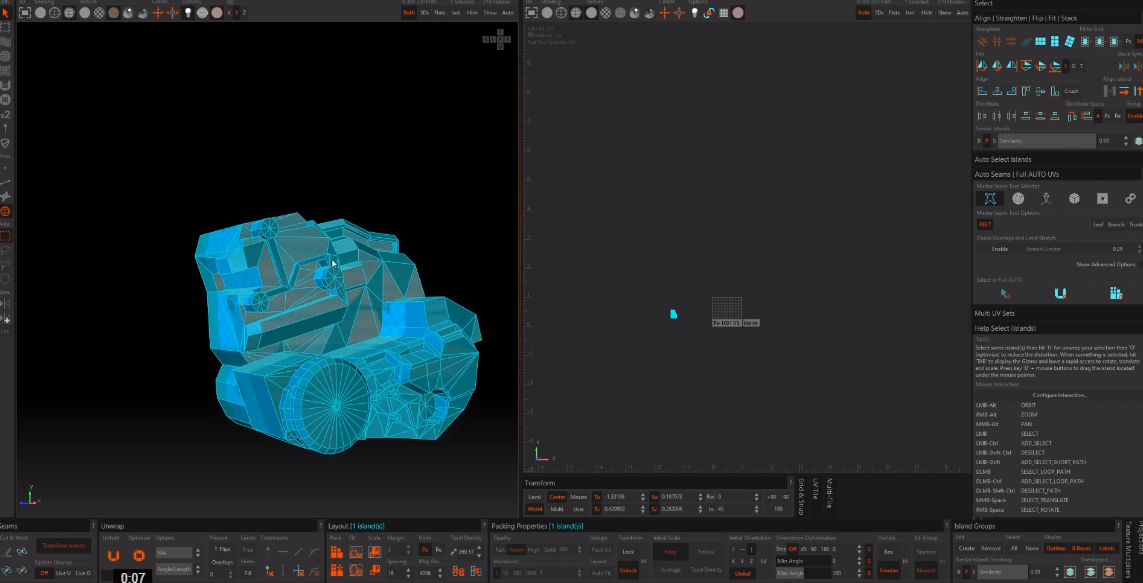Open the Mix unwrap options dropdown
1143x583 pixels.
coord(173,553)
